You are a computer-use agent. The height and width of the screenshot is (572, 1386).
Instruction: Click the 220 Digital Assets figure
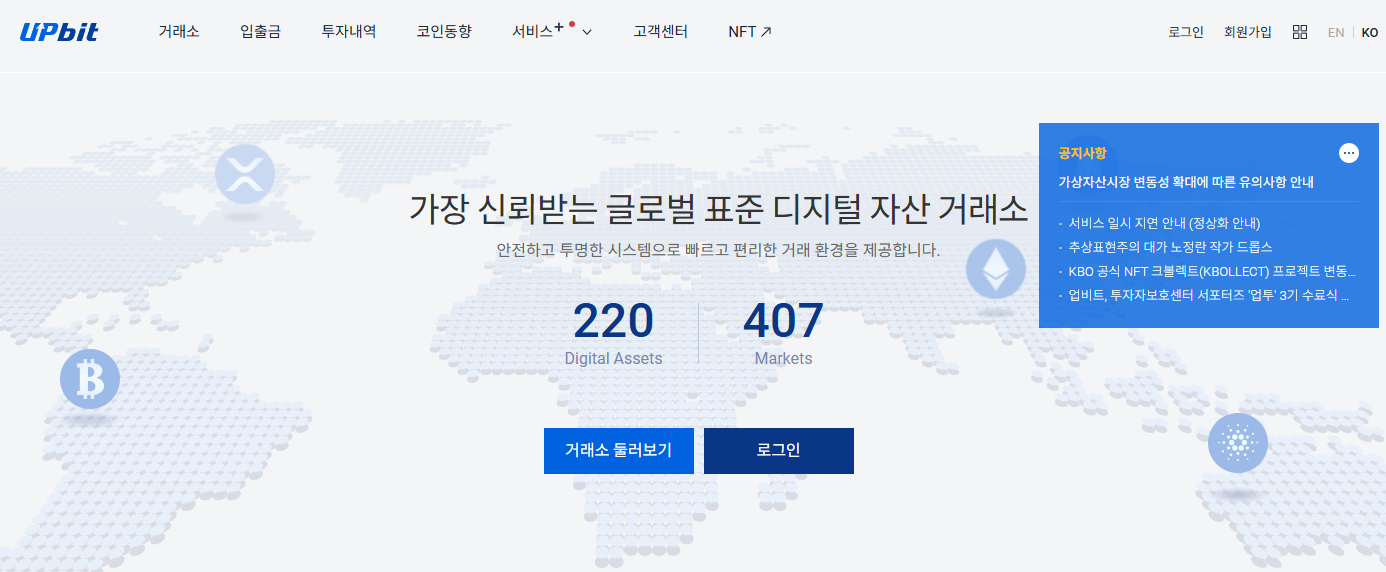pyautogui.click(x=613, y=333)
